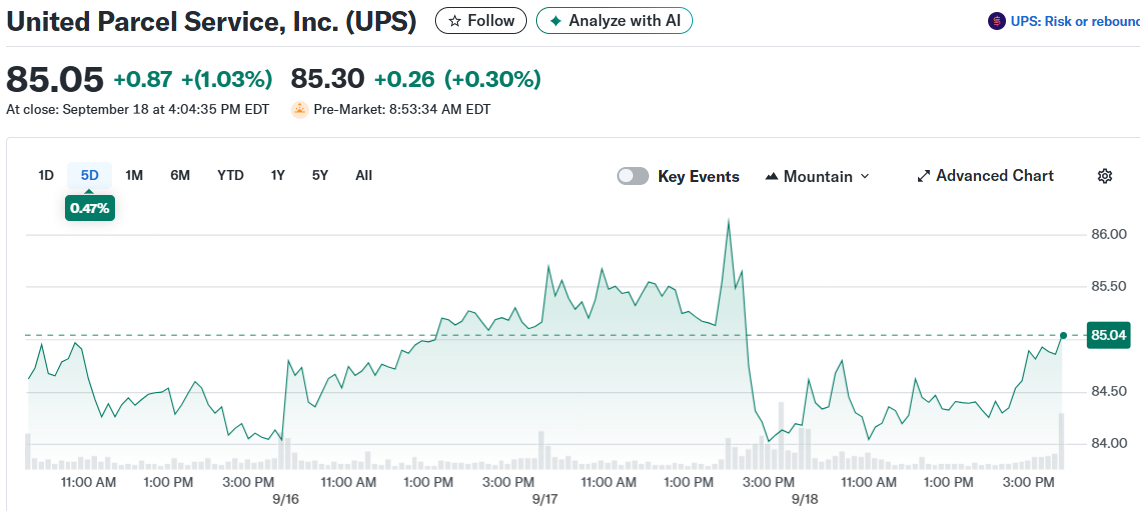Select the 1D time range tab
Viewport: 1140px width, 511px height.
[x=46, y=175]
